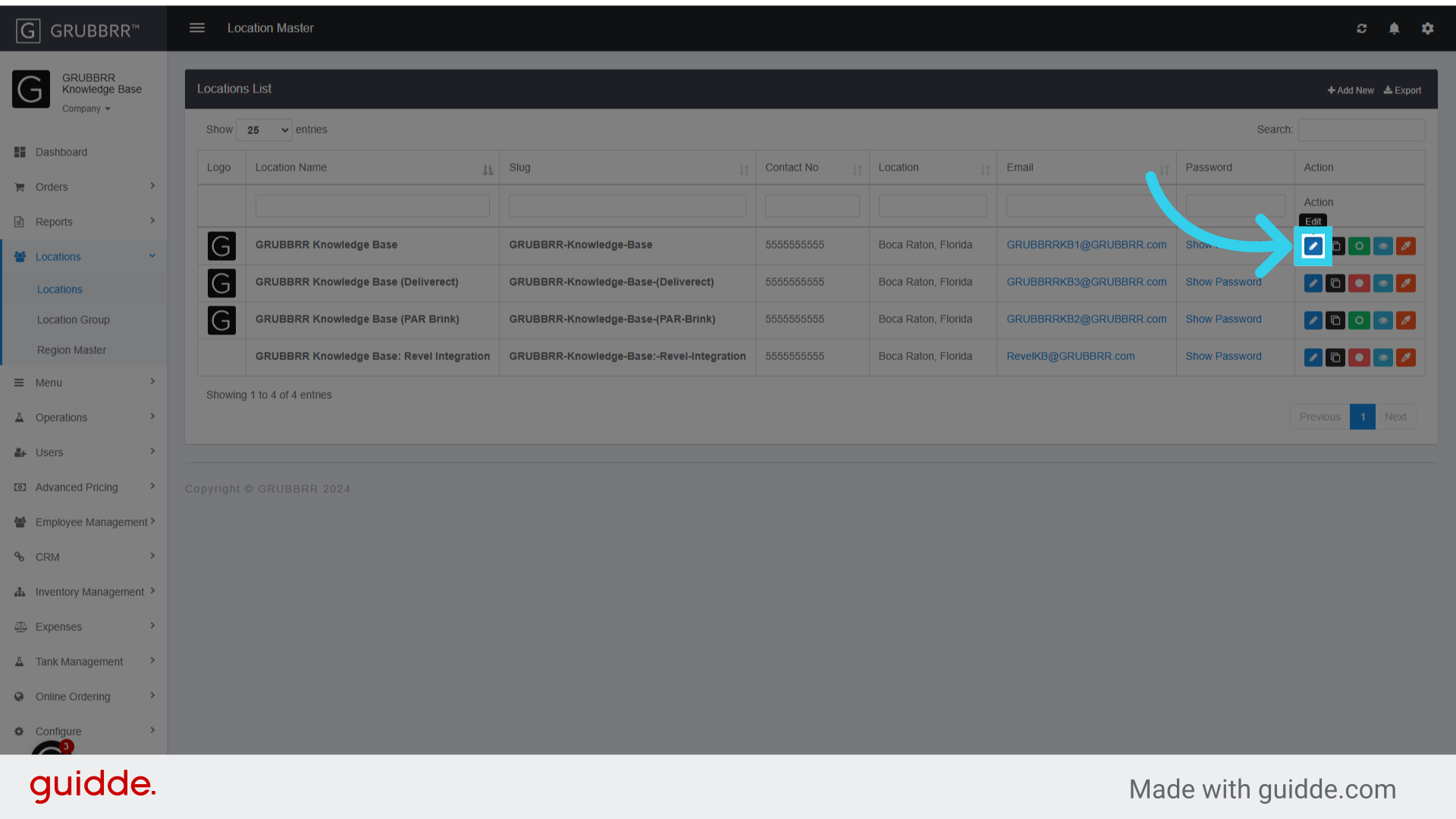Show Password for Revel Integration location
The width and height of the screenshot is (1456, 819).
(x=1223, y=356)
